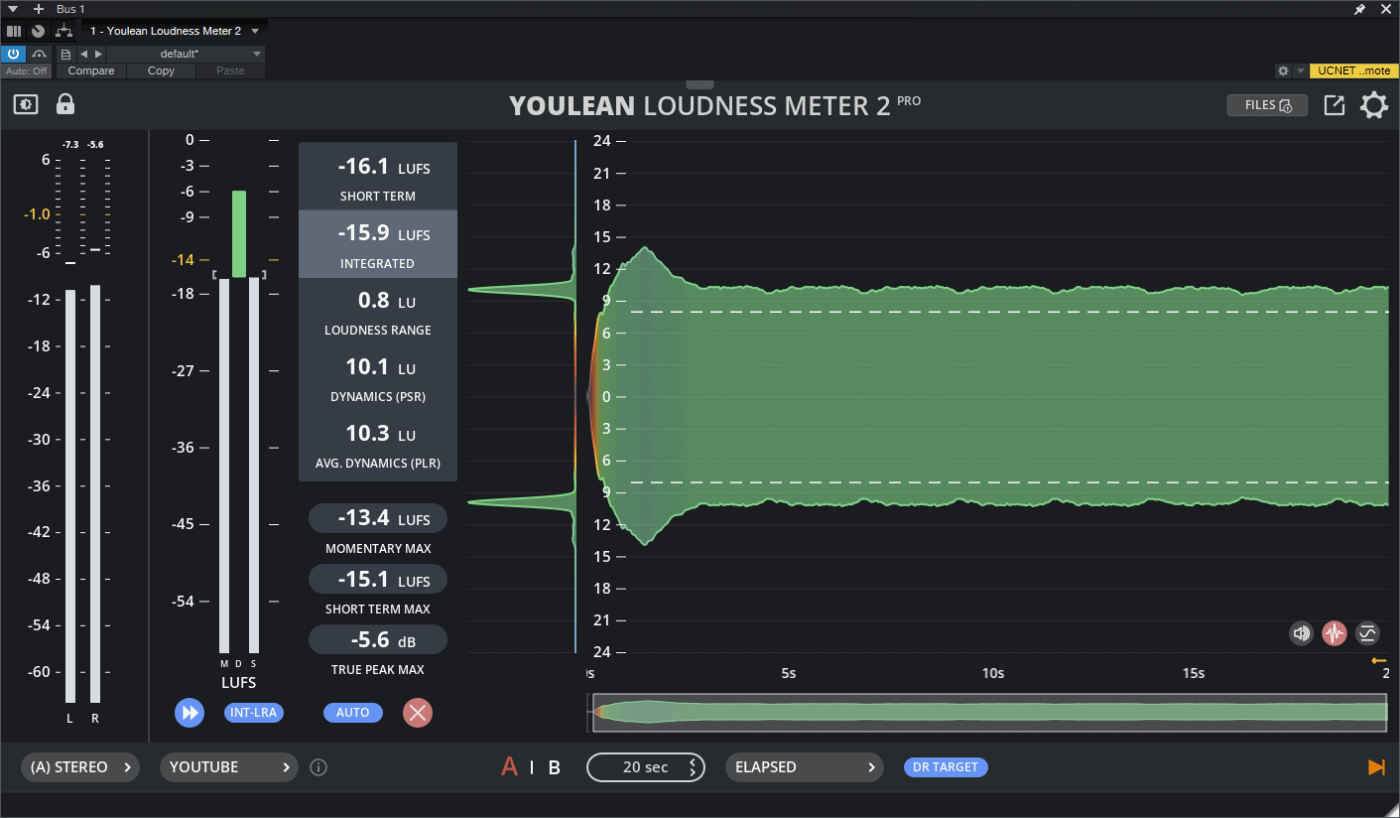Screen dimensions: 1400x818
Task: Expand the dropdown arrow beside UCNET Remote
Action: tap(1300, 71)
